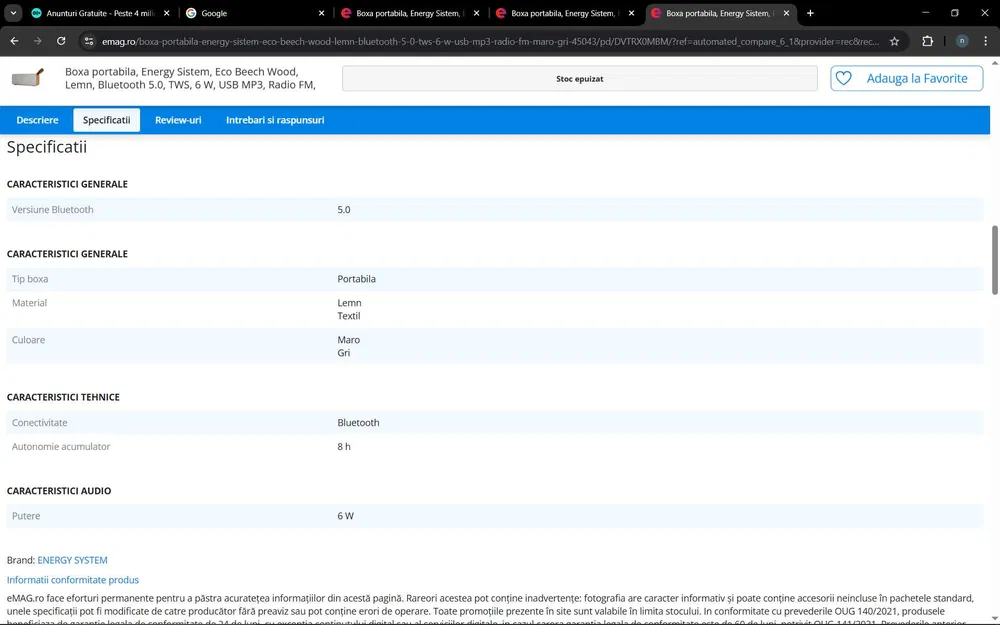Click the page vertical scrollbar thumb
The width and height of the screenshot is (1000, 625).
pos(994,260)
